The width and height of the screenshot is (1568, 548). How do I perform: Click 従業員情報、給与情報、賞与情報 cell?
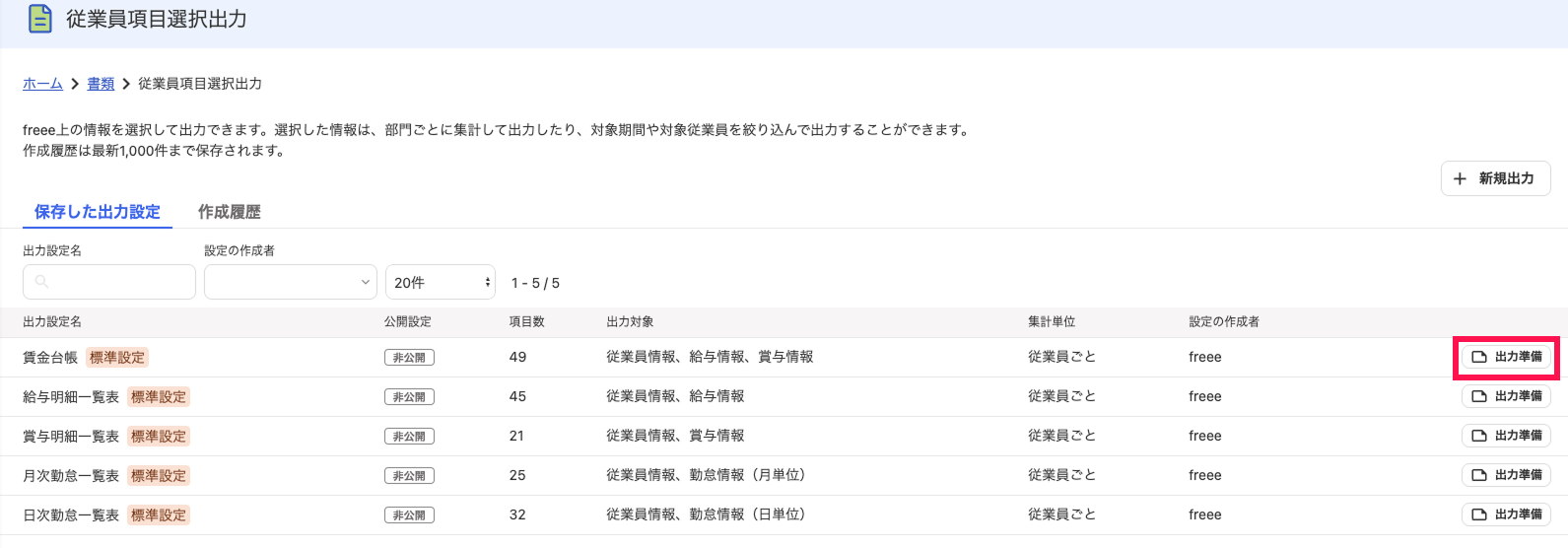click(x=710, y=357)
